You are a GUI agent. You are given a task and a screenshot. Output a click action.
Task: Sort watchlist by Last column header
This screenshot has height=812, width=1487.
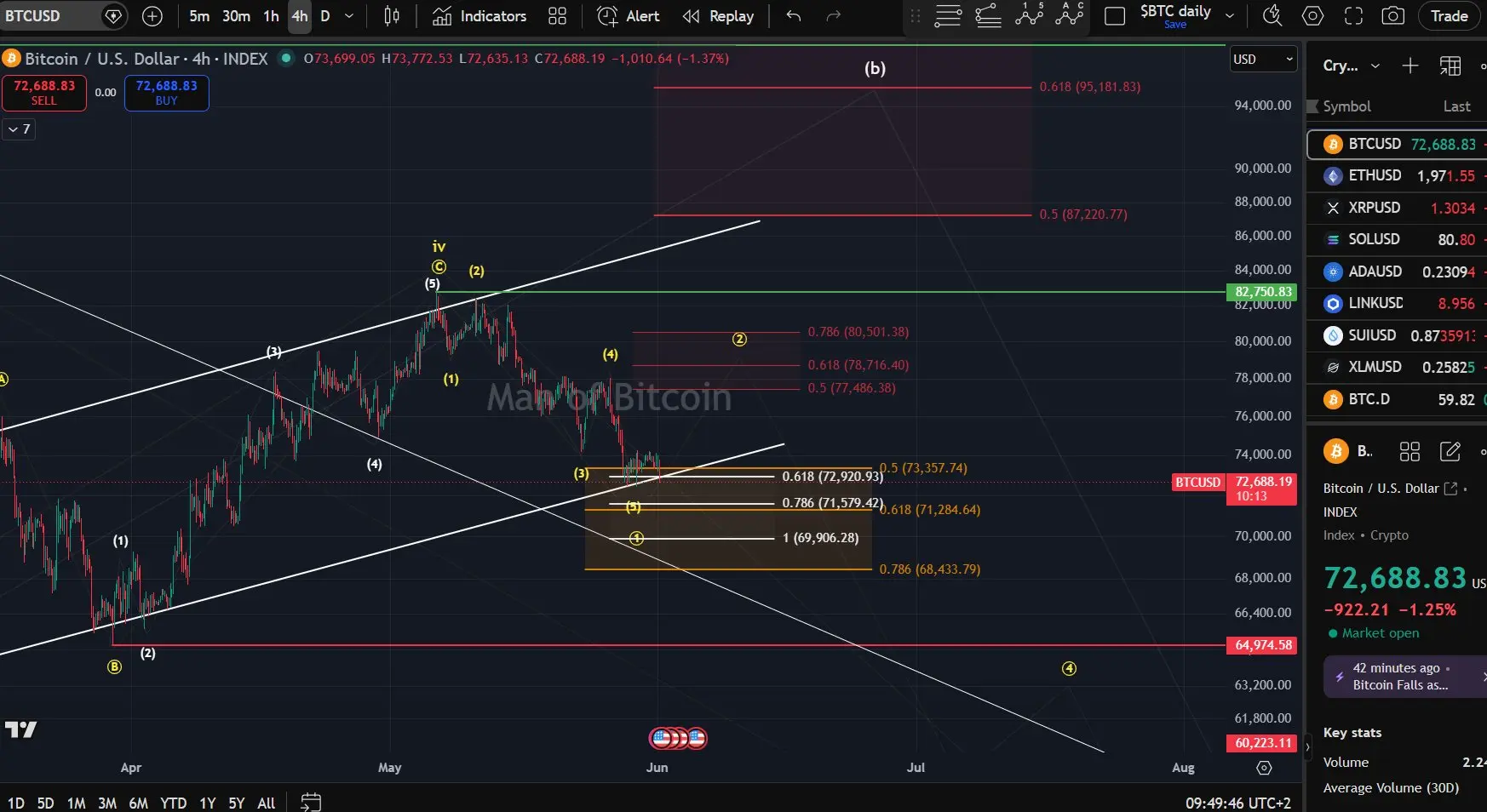pyautogui.click(x=1456, y=106)
